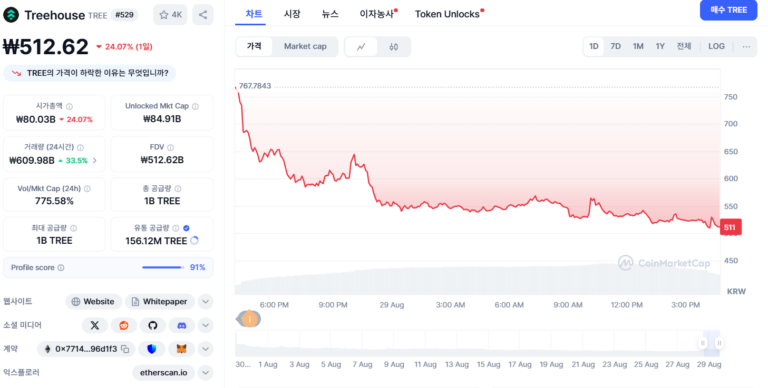Open the Reddit social link
Screen dimensions: 768x388
(x=123, y=325)
